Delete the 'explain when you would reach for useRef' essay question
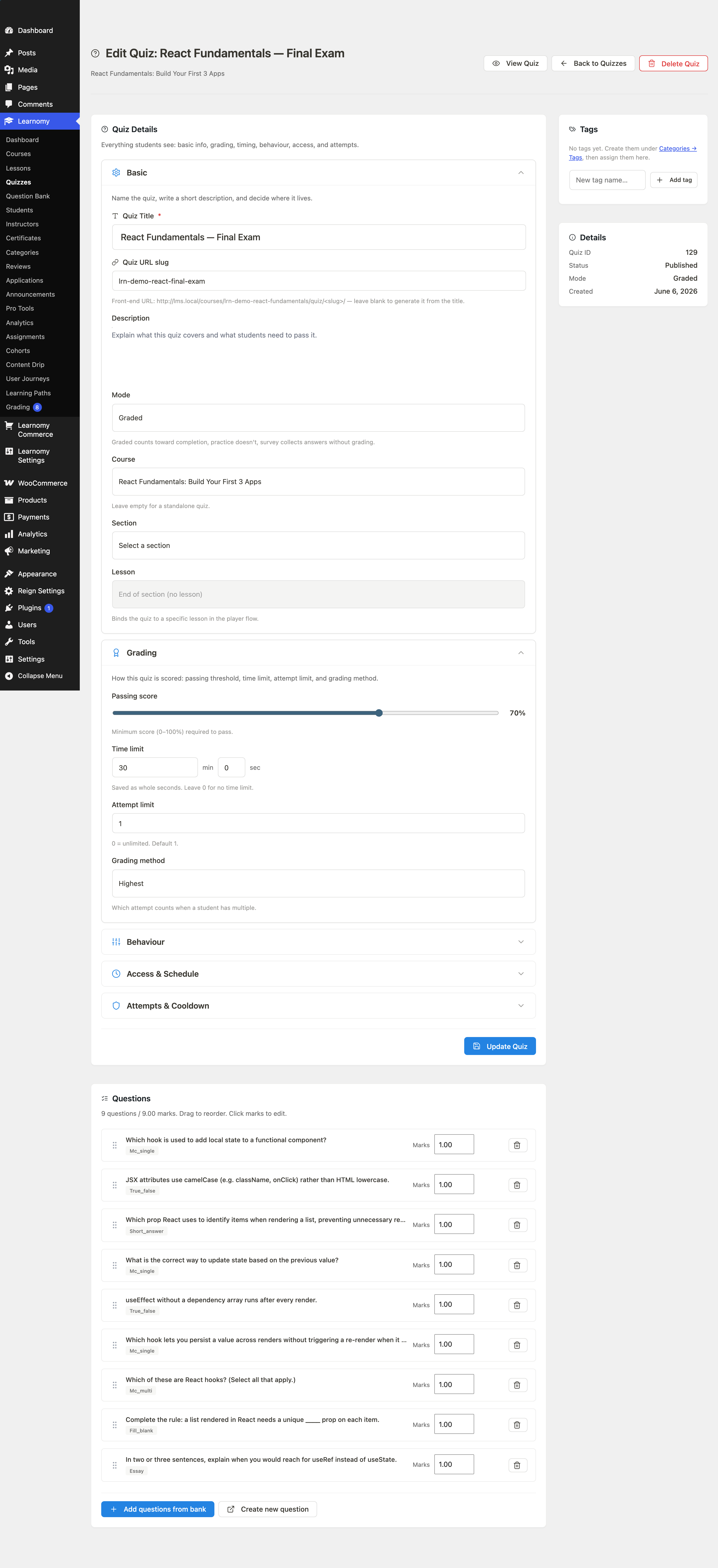 click(x=517, y=1465)
